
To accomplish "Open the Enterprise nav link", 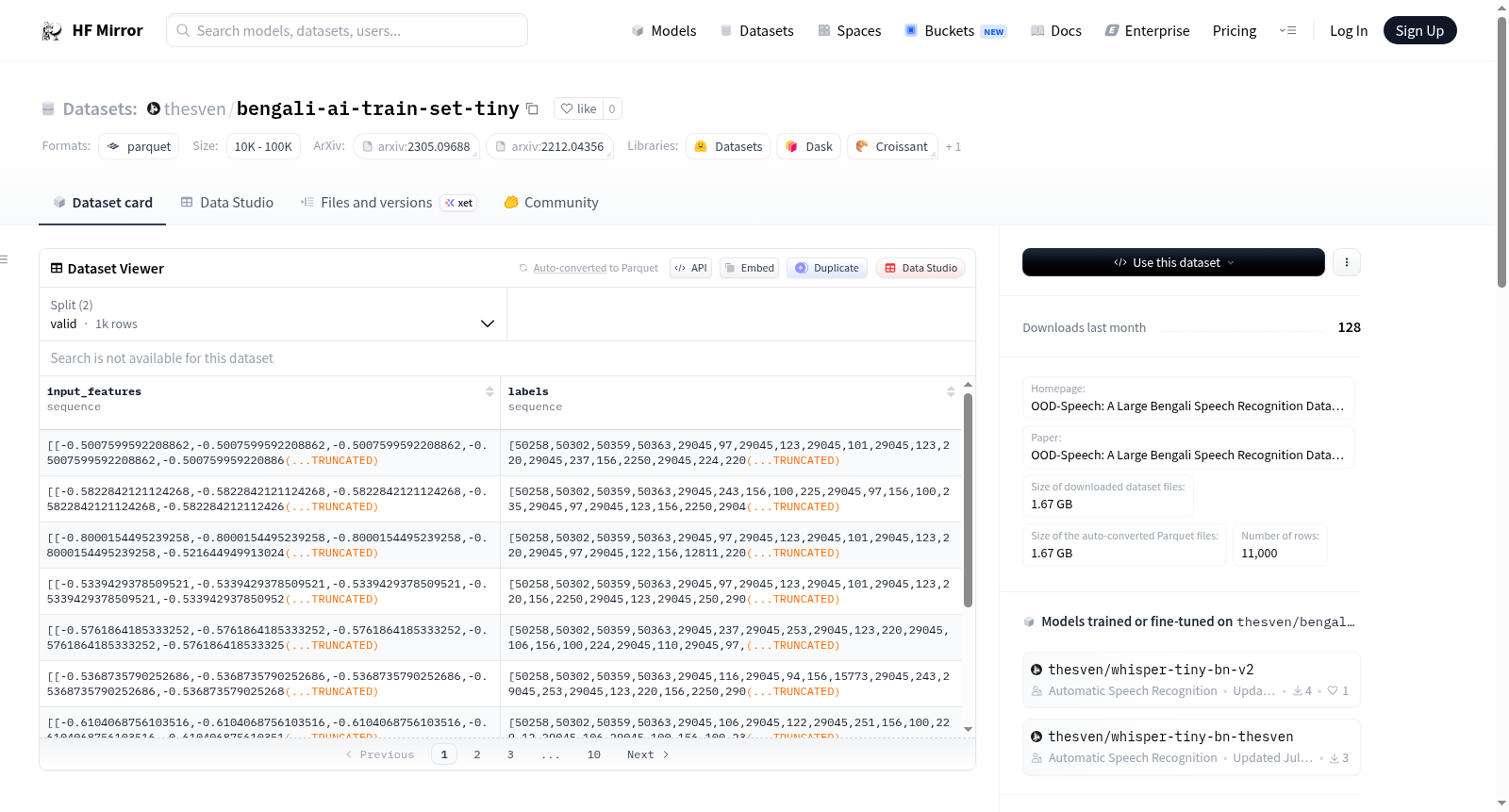I will (x=1147, y=31).
